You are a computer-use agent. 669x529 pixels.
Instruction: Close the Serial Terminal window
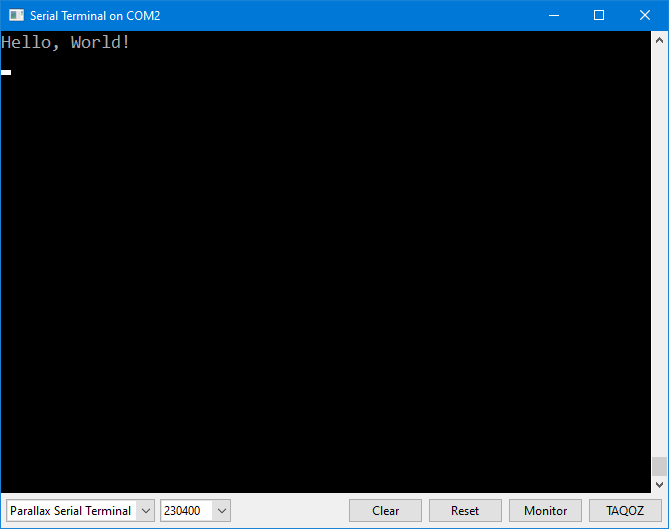[x=645, y=15]
